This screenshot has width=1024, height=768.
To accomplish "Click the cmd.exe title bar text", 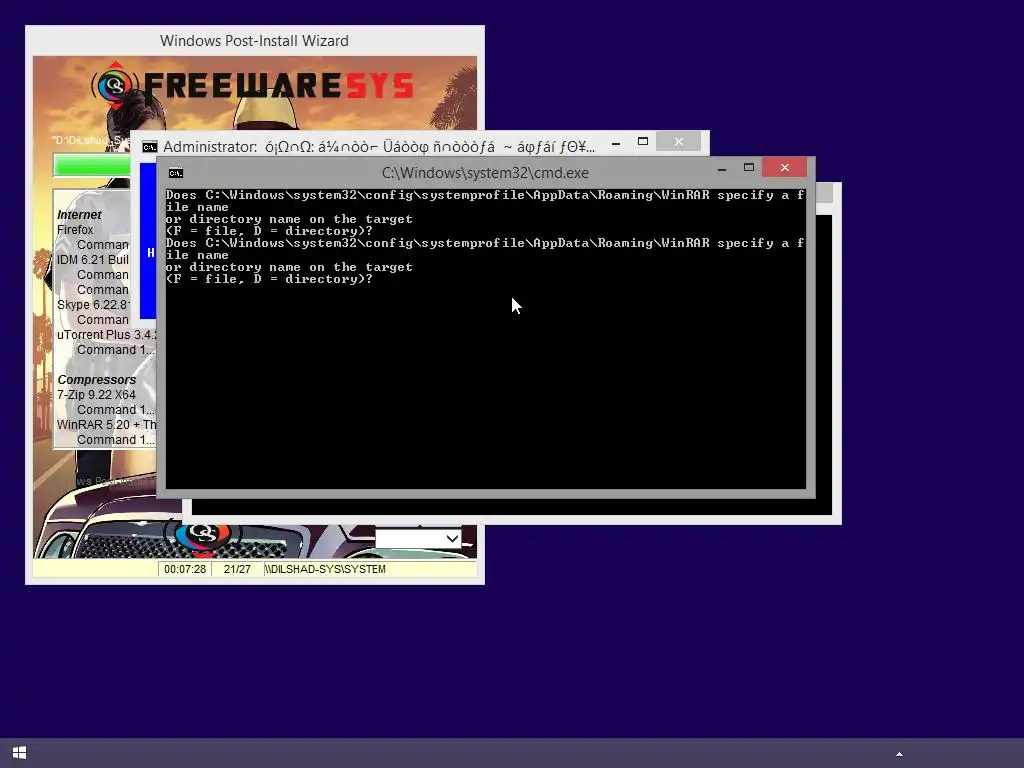I will 485,173.
